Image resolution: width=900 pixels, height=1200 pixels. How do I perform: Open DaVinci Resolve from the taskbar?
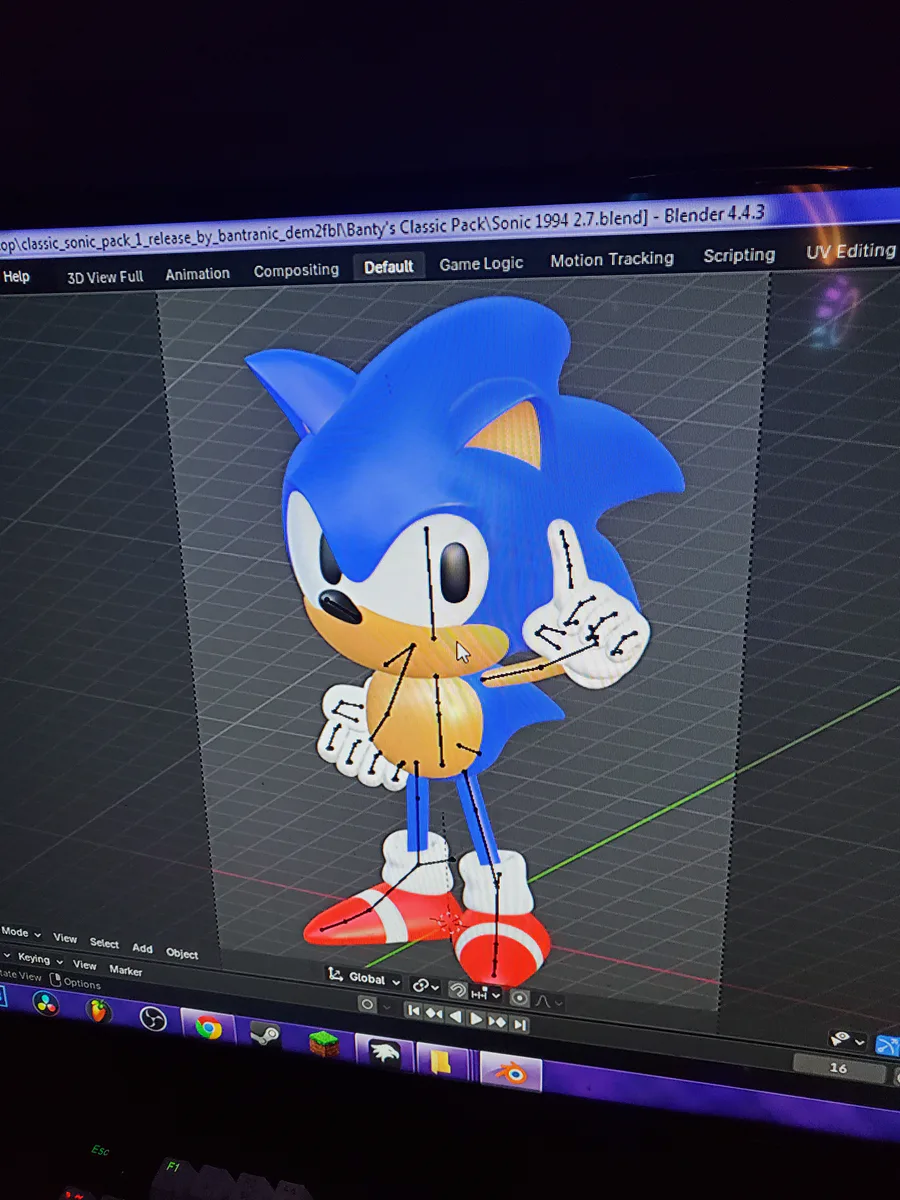click(x=44, y=1003)
